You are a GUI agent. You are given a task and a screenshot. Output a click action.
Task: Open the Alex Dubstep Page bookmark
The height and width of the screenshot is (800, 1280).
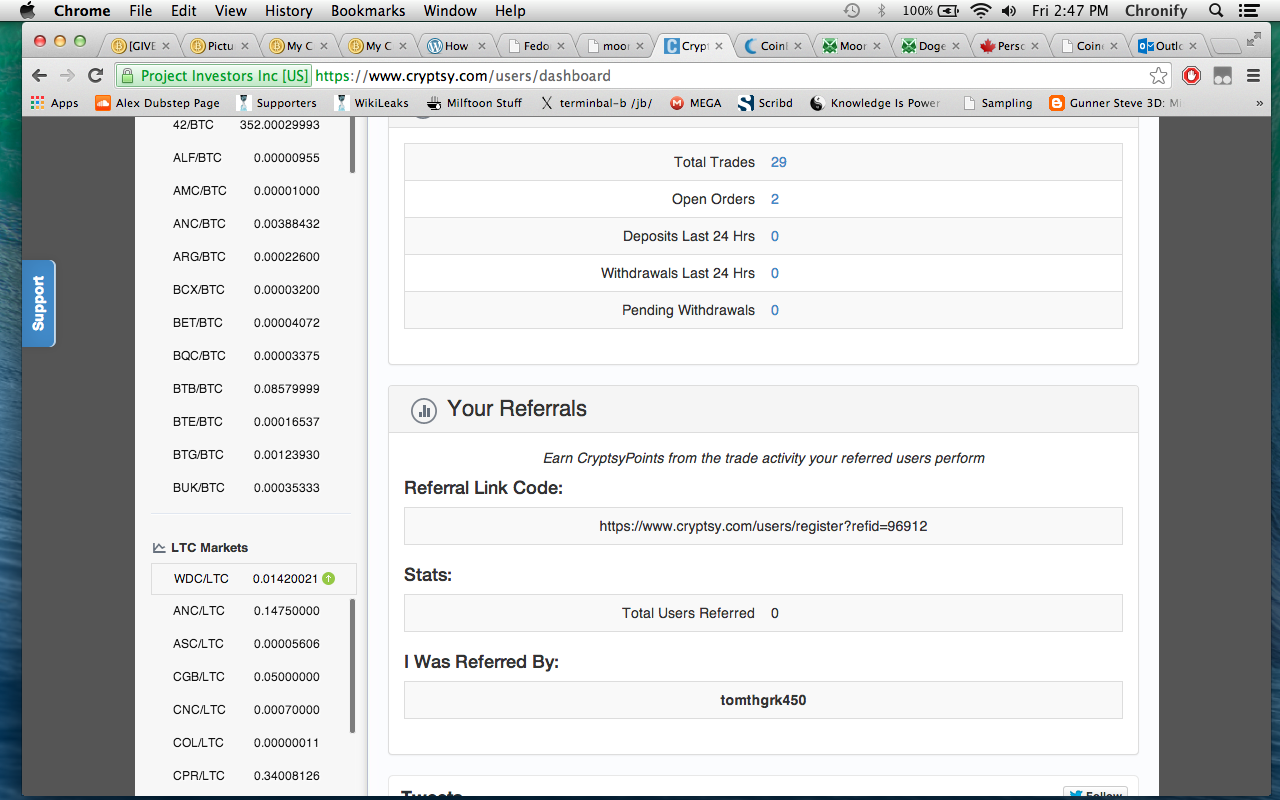click(157, 103)
